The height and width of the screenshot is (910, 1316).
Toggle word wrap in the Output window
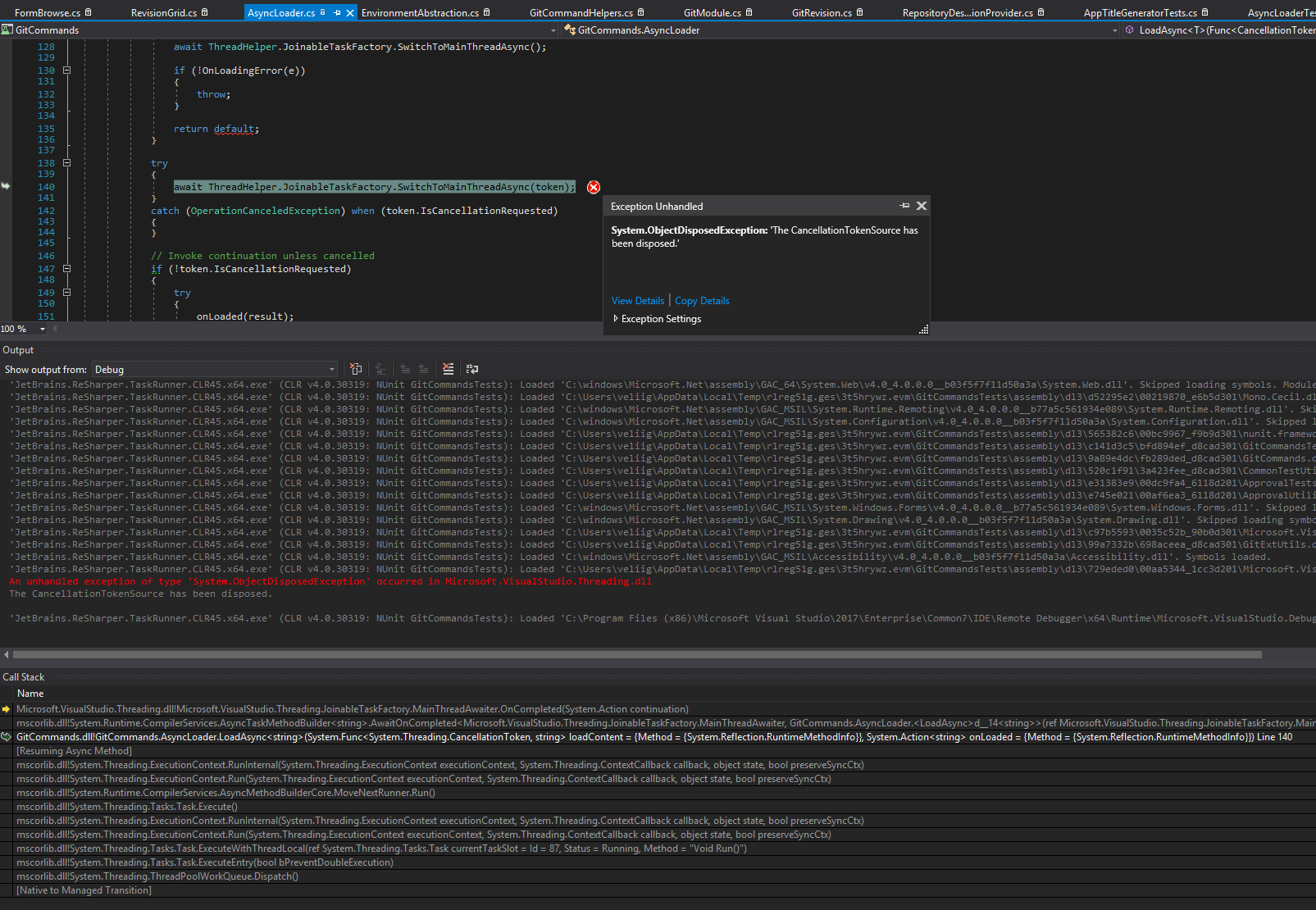(471, 369)
